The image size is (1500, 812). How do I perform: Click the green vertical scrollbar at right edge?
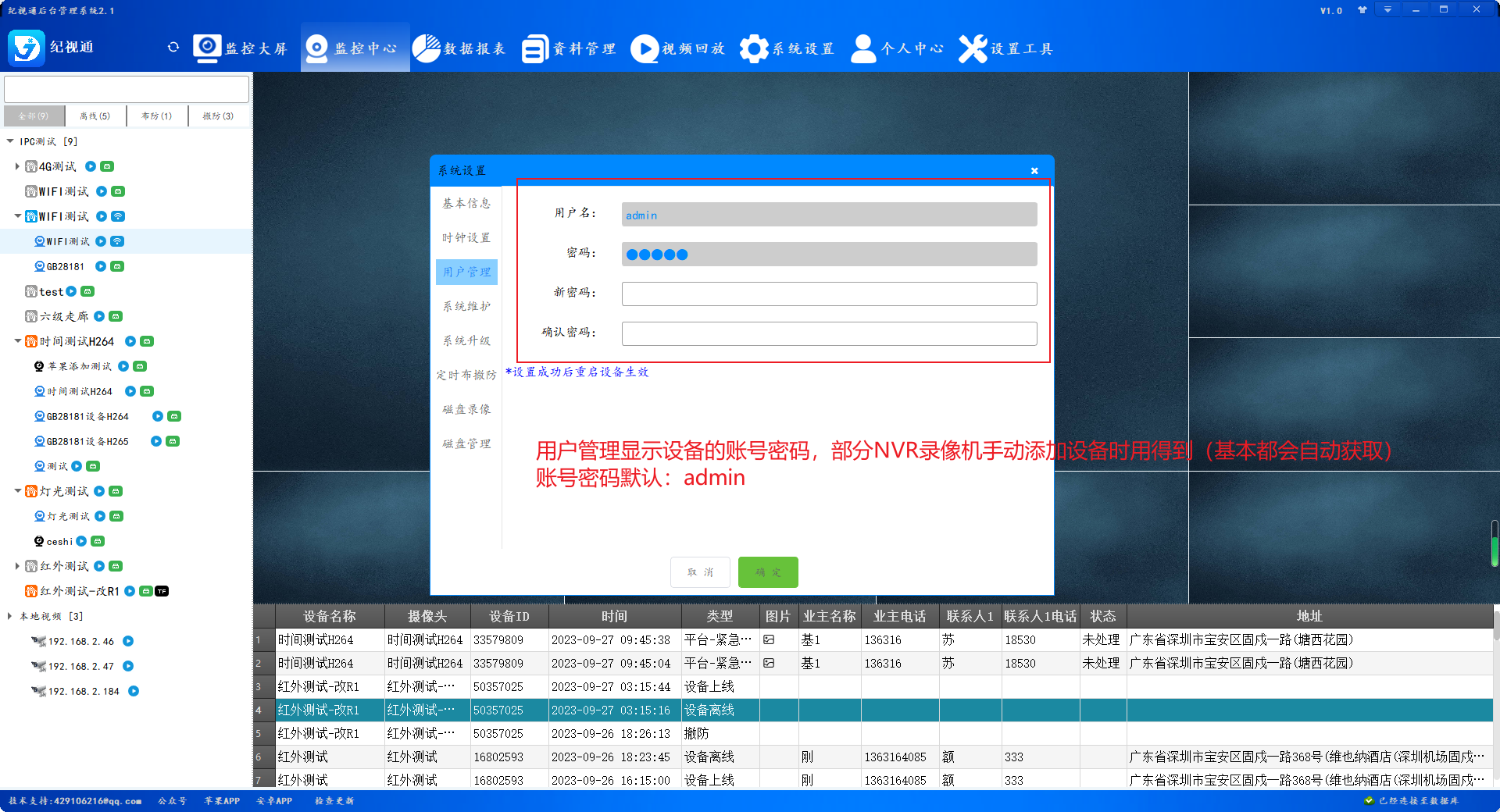(1495, 544)
